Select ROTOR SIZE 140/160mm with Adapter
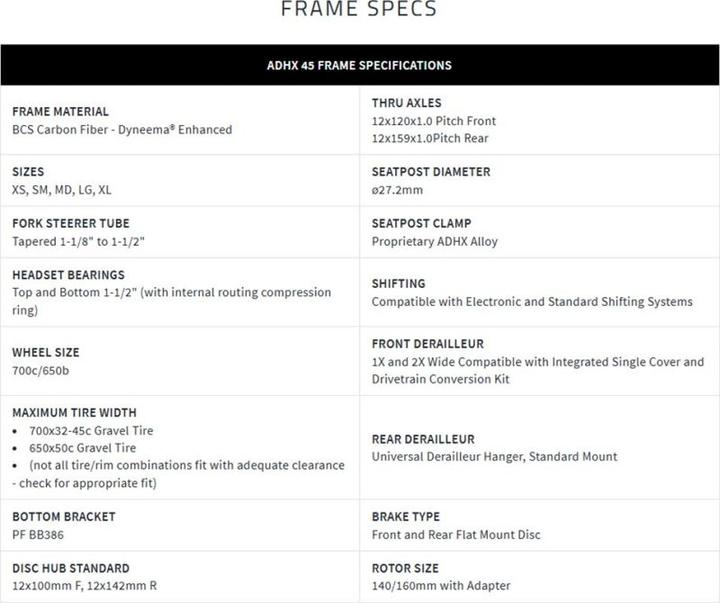 click(x=441, y=586)
